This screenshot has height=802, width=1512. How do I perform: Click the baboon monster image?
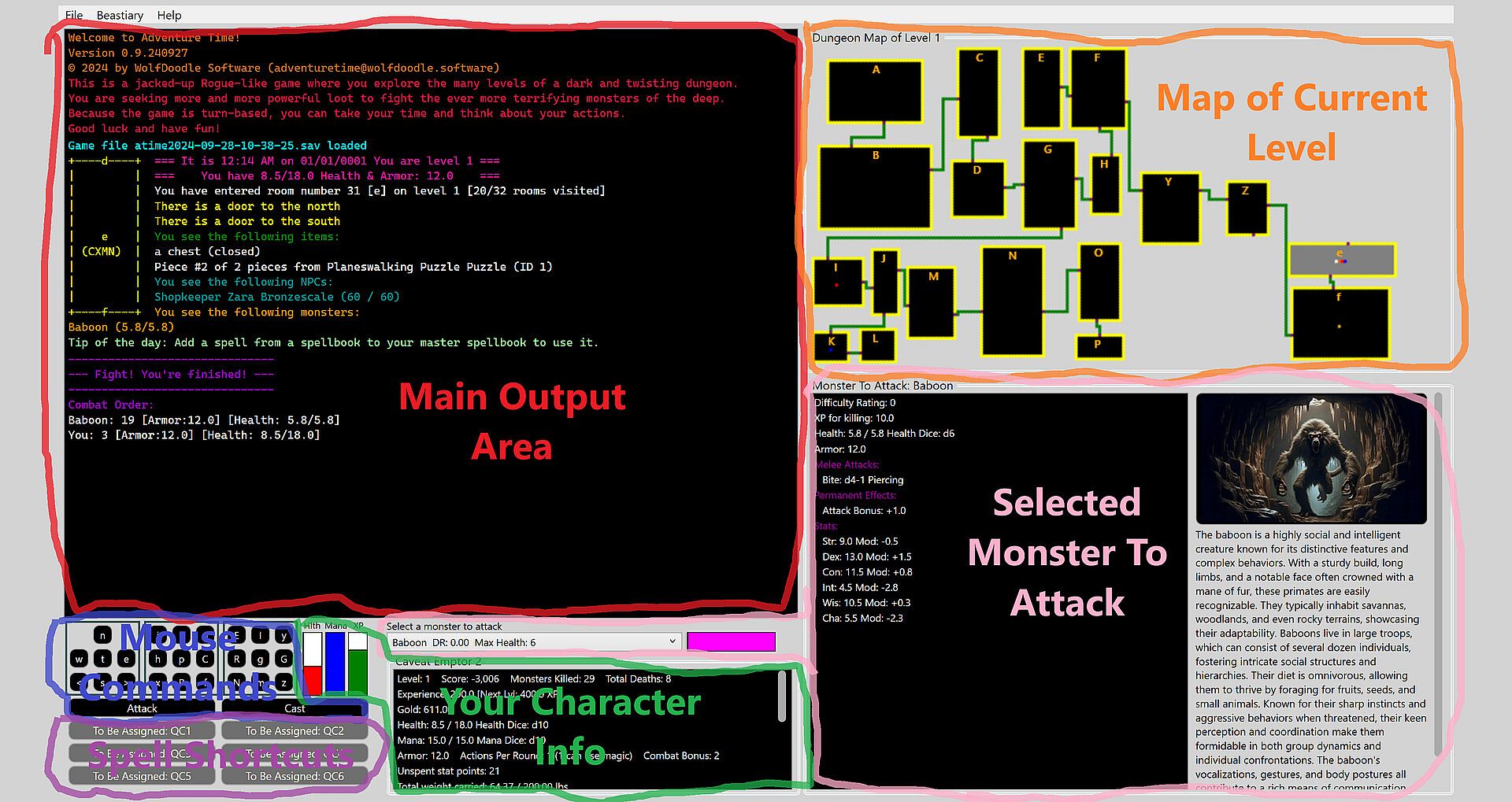[1311, 459]
